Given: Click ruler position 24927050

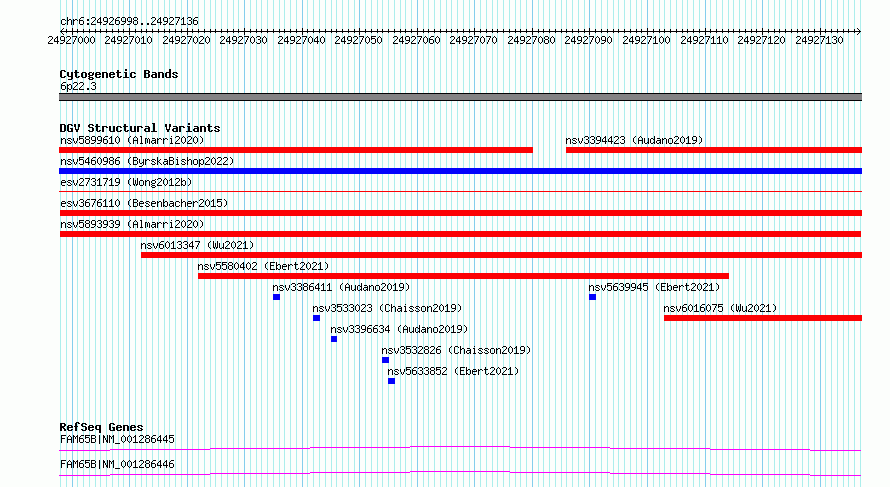Looking at the screenshot, I should tap(359, 40).
